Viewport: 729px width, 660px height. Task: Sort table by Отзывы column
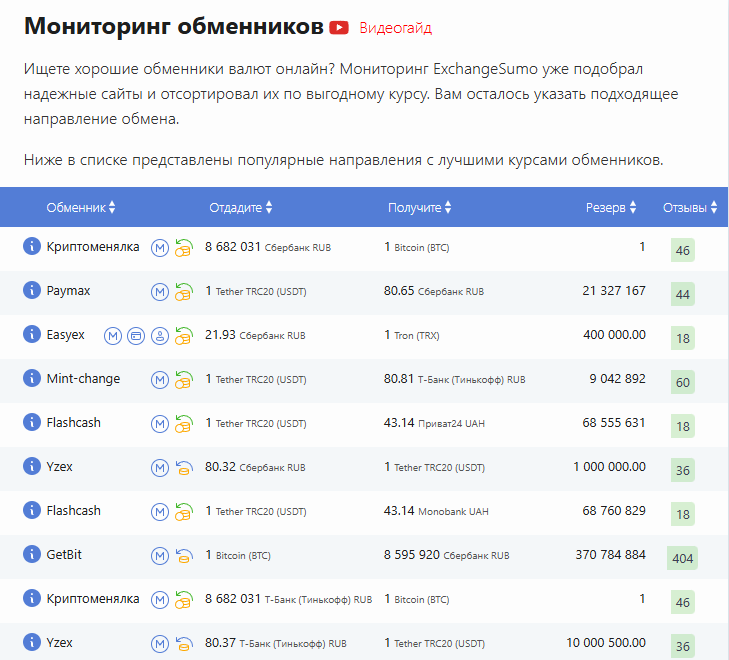(690, 207)
